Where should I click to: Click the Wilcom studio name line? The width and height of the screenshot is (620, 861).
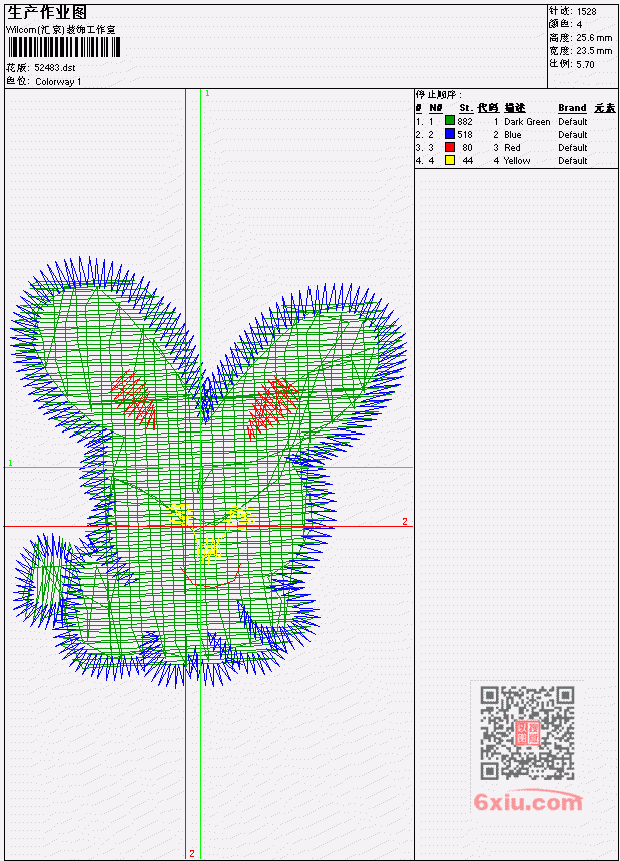(61, 30)
